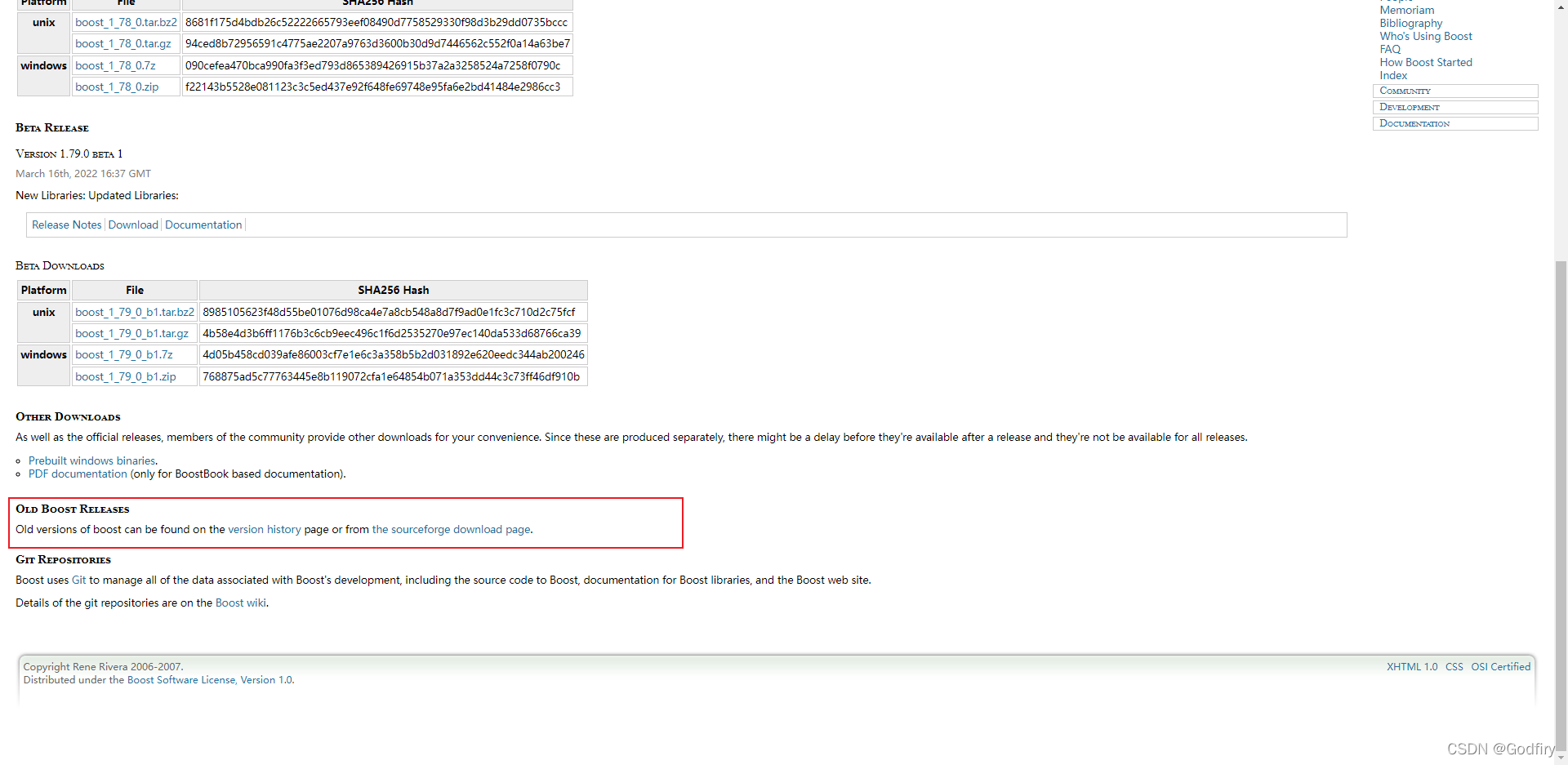This screenshot has width=1568, height=765.
Task: Click 'Copyright Rene Rivera 2006-2007.' text
Action: [104, 666]
